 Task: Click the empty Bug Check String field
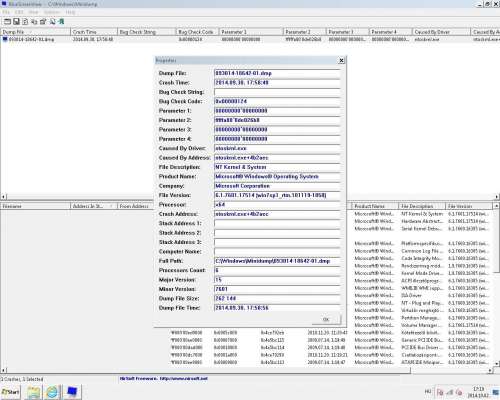click(x=277, y=92)
